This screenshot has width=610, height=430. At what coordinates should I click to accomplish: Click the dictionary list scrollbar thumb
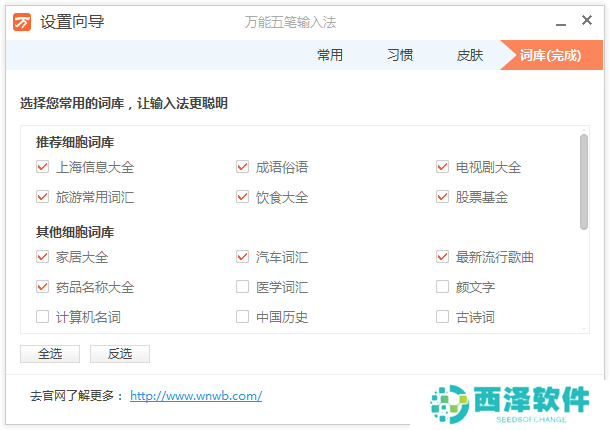[584, 182]
